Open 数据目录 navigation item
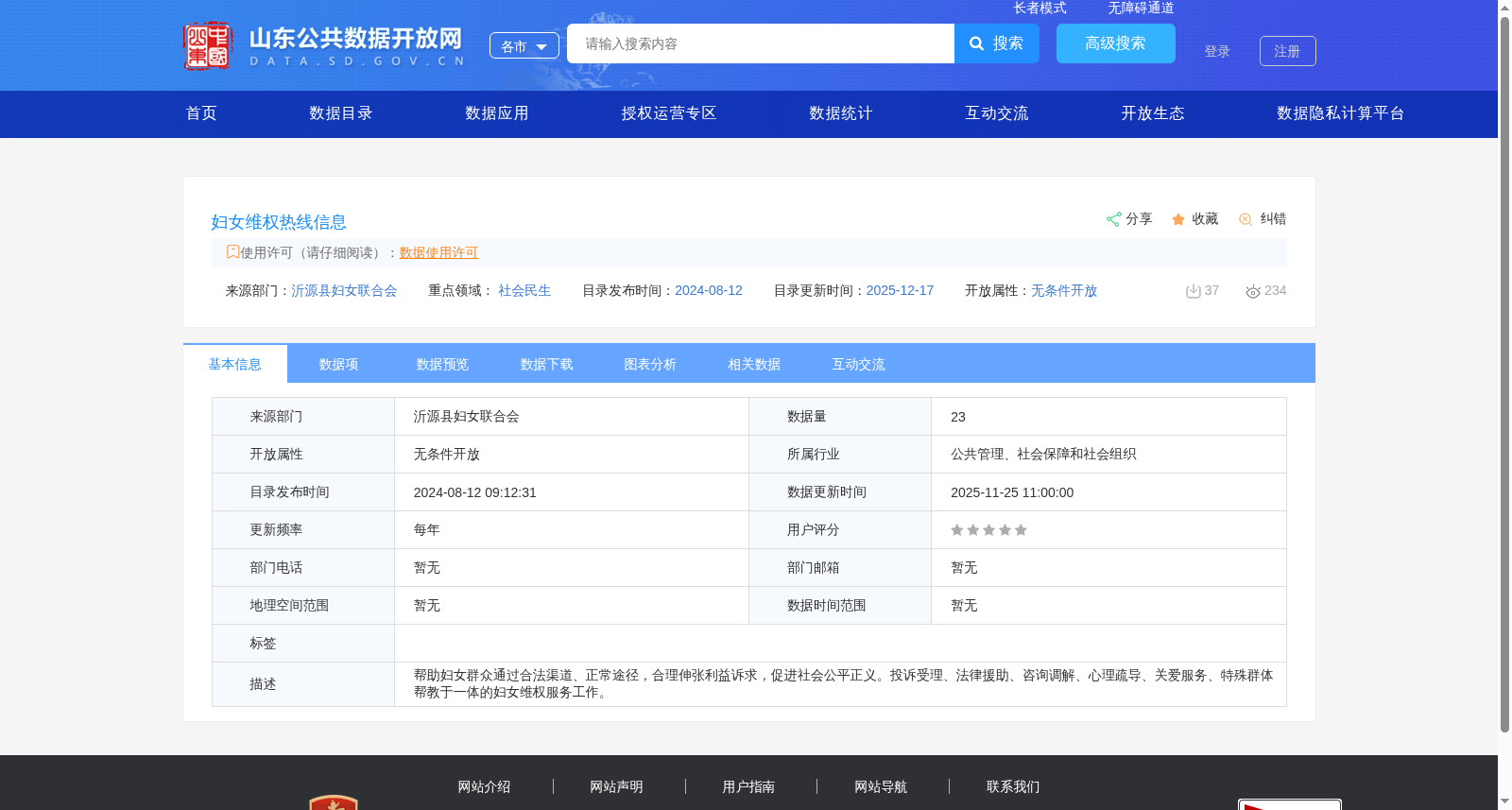Viewport: 1512px width, 810px height. coord(340,113)
